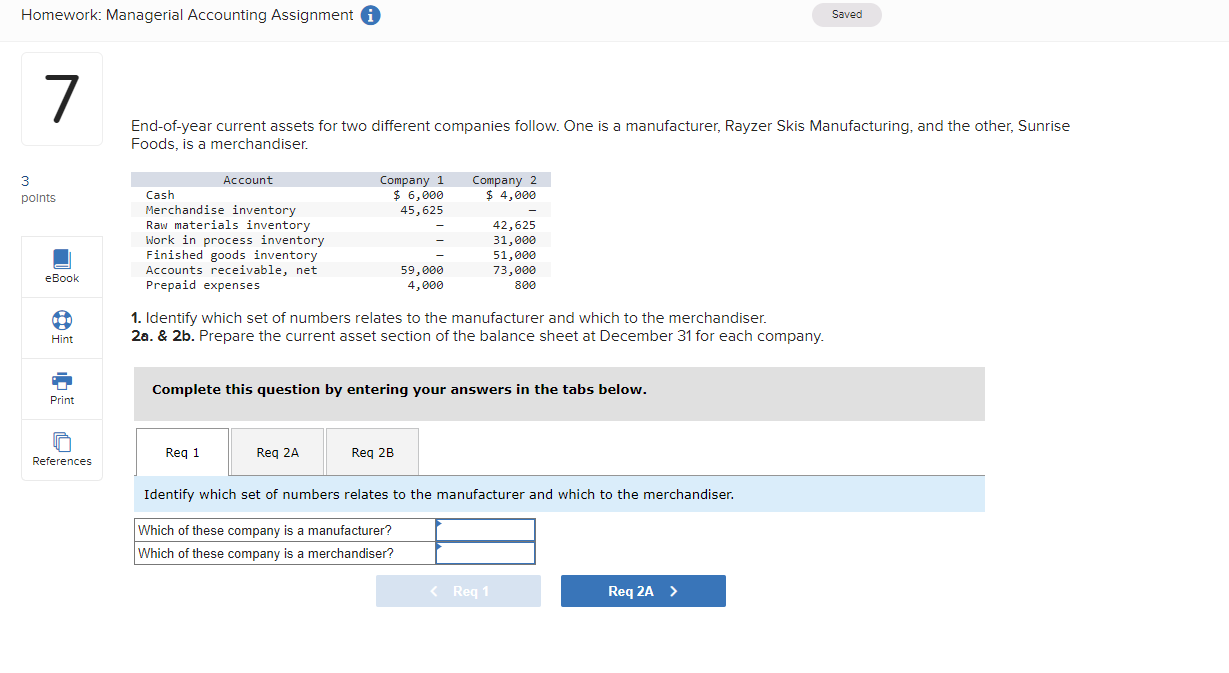Click the printer icon above References

click(x=61, y=381)
